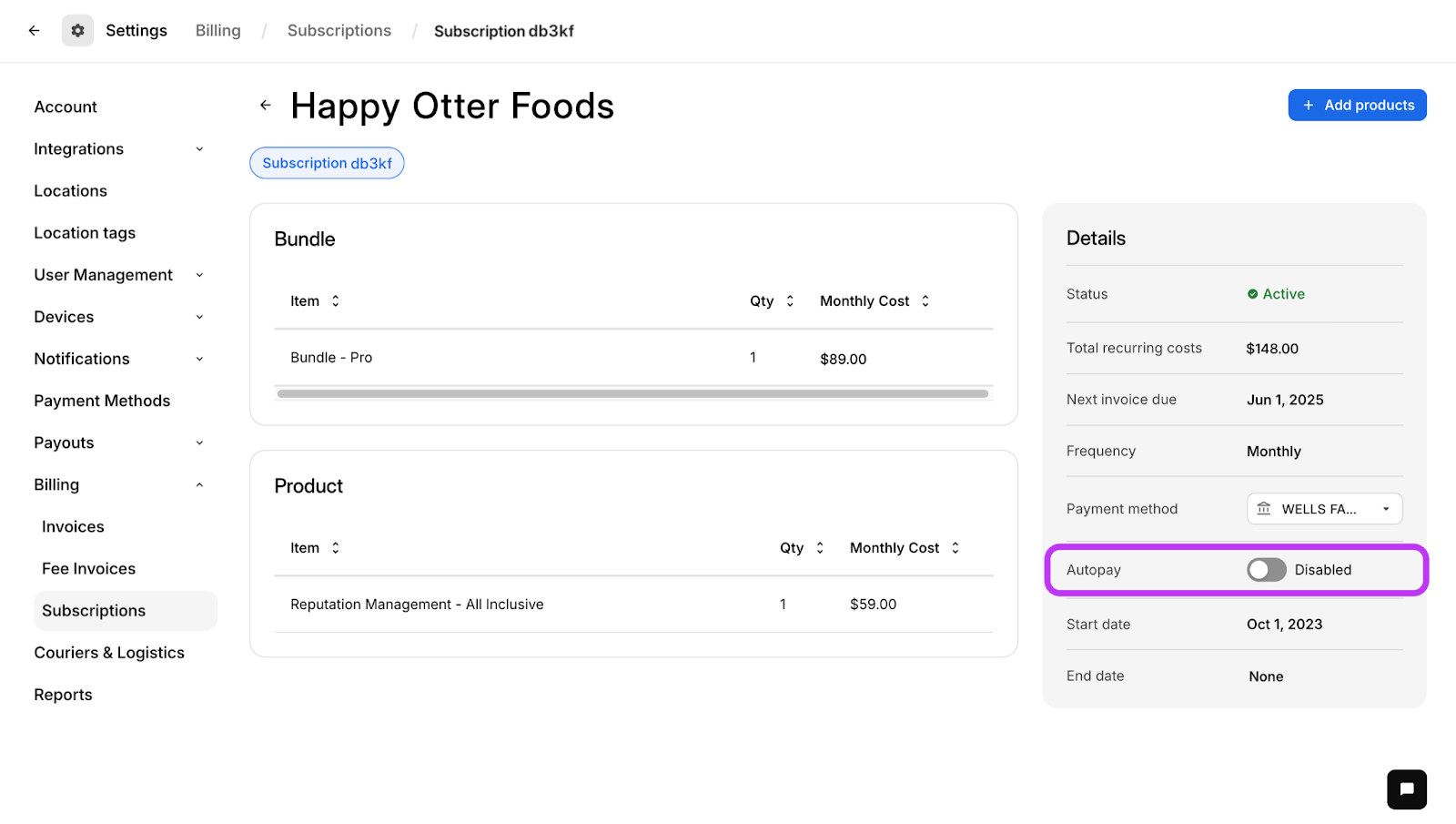Click start date Oct 1, 2023
This screenshot has height=824, width=1456.
point(1284,625)
